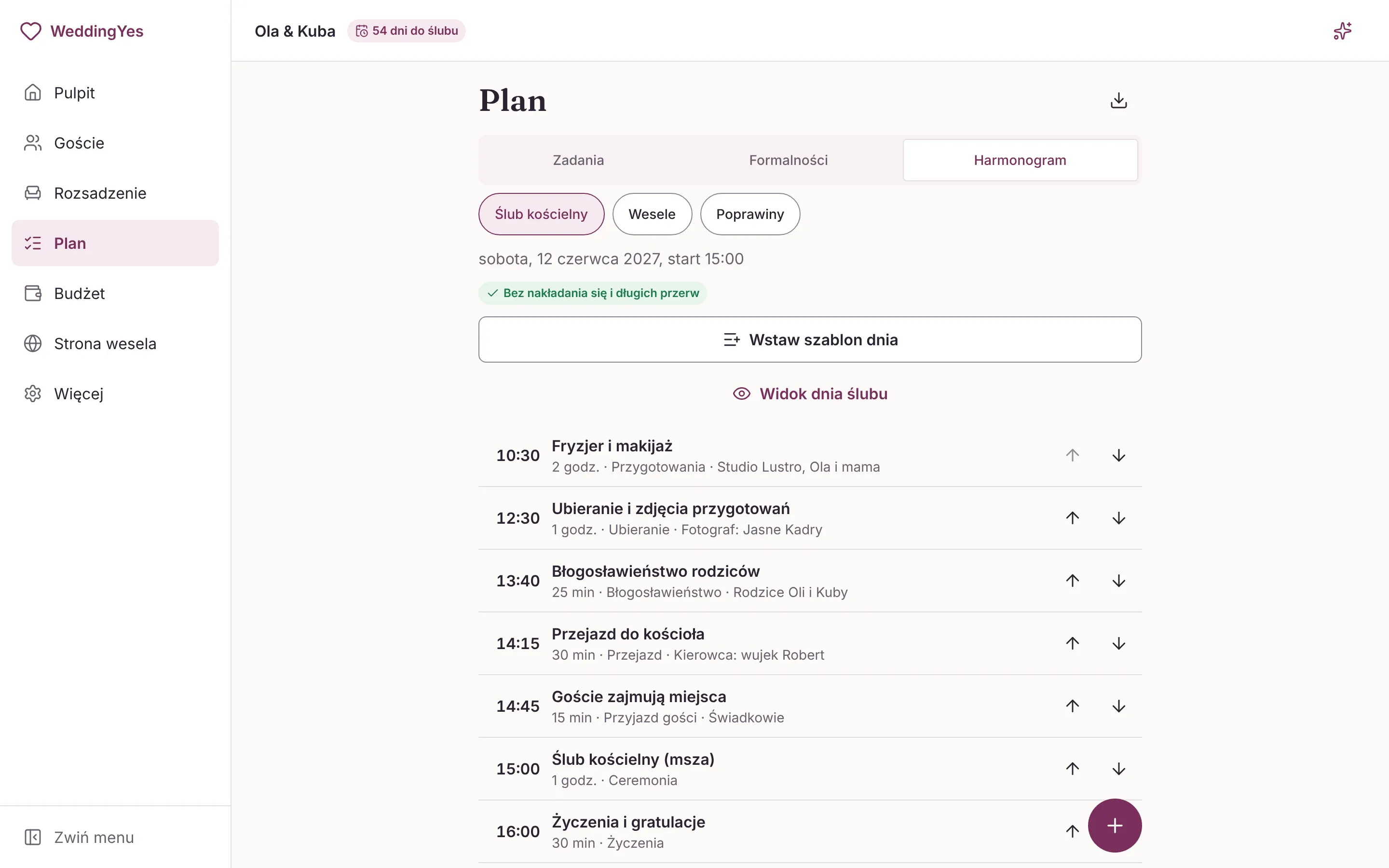Move Błogosławieństwo rodziców down
The height and width of the screenshot is (868, 1389).
(x=1118, y=581)
